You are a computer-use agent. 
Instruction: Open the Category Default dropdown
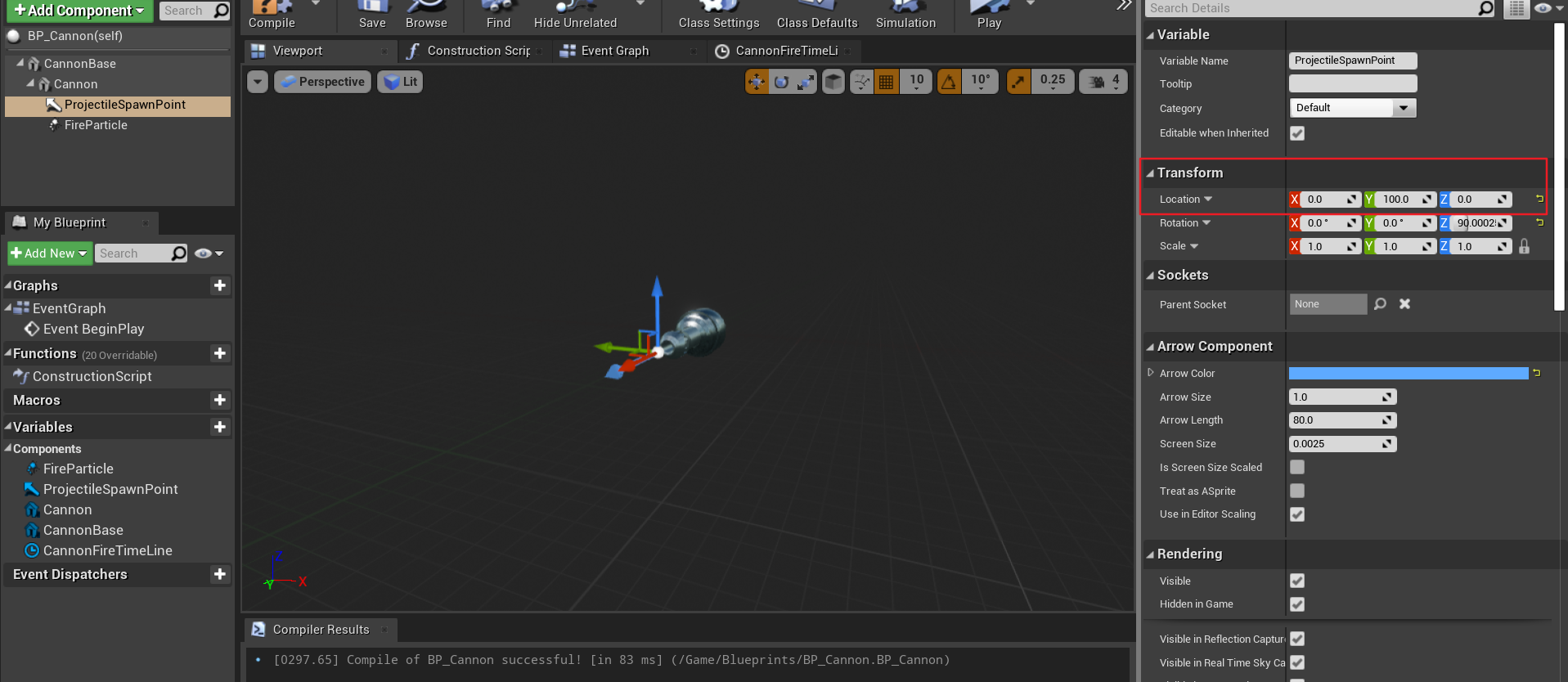click(x=1352, y=108)
